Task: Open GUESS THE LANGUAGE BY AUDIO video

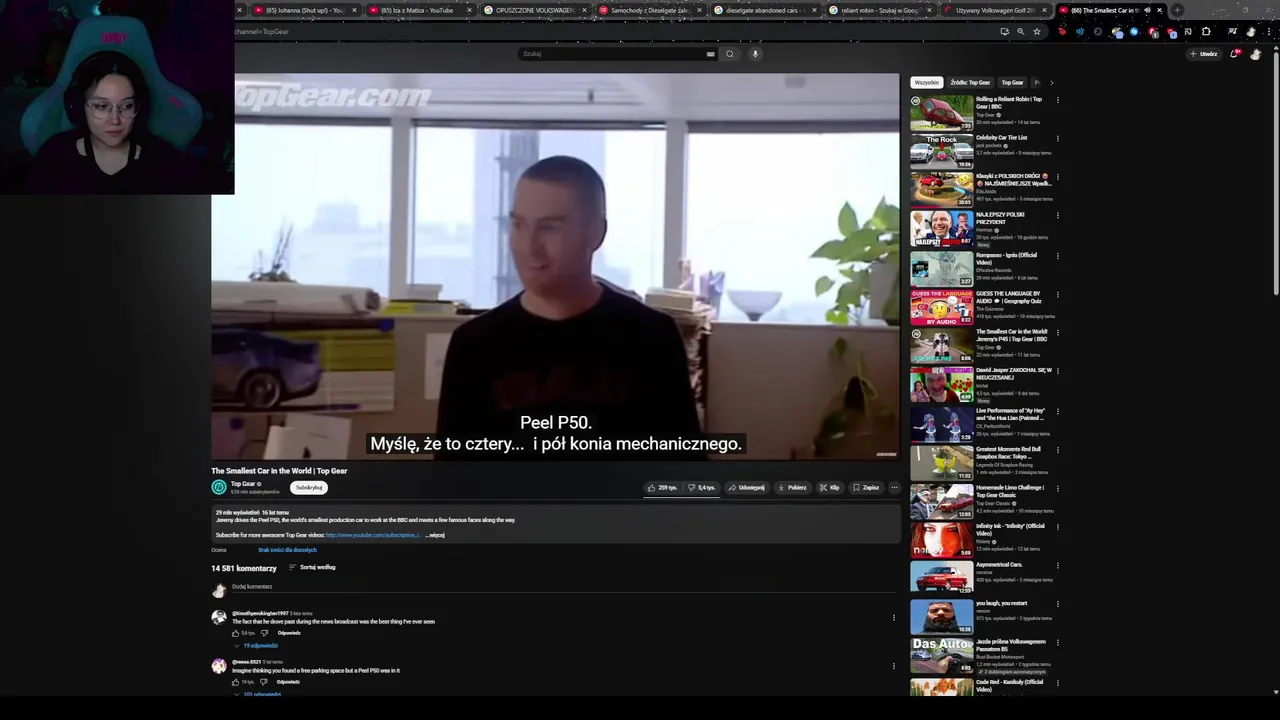Action: point(941,307)
